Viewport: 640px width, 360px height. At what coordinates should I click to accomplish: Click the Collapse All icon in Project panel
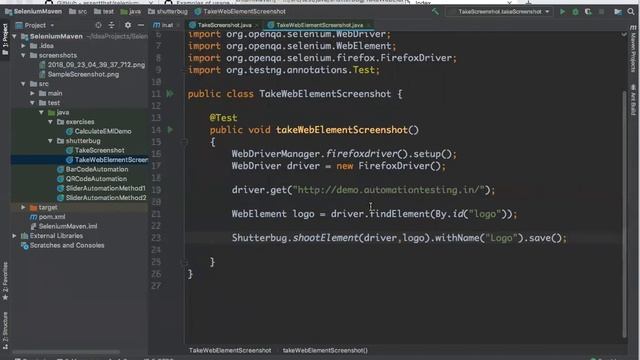(111, 25)
